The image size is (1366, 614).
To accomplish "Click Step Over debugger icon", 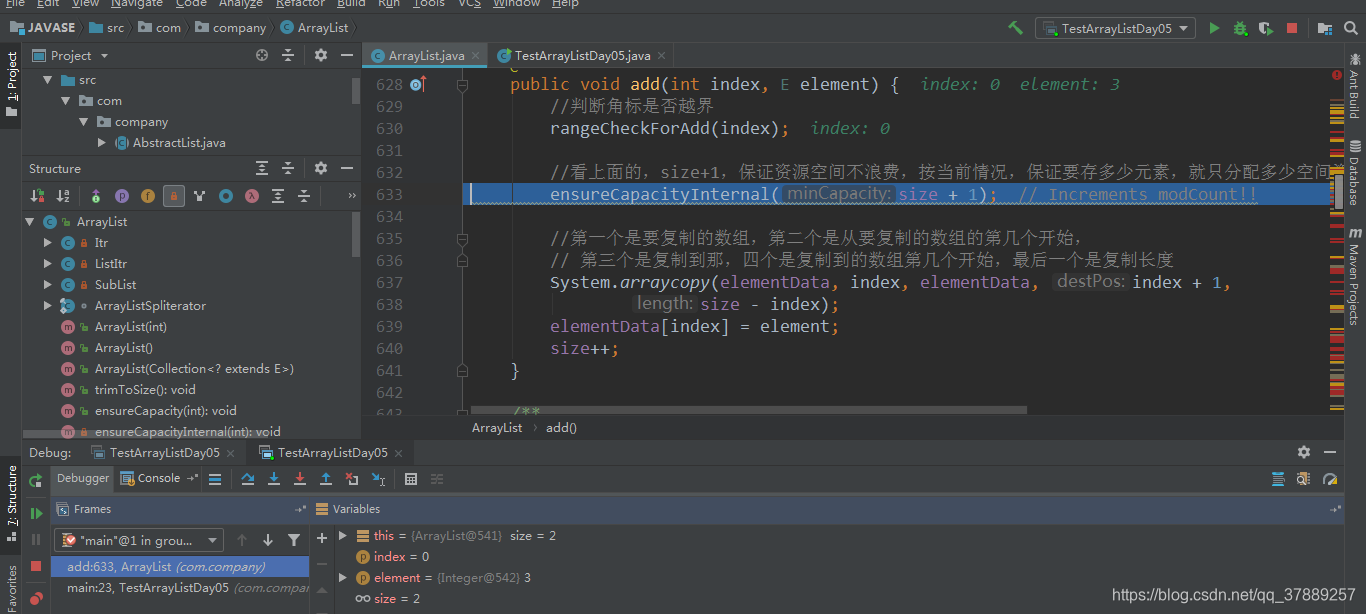I will pyautogui.click(x=248, y=479).
